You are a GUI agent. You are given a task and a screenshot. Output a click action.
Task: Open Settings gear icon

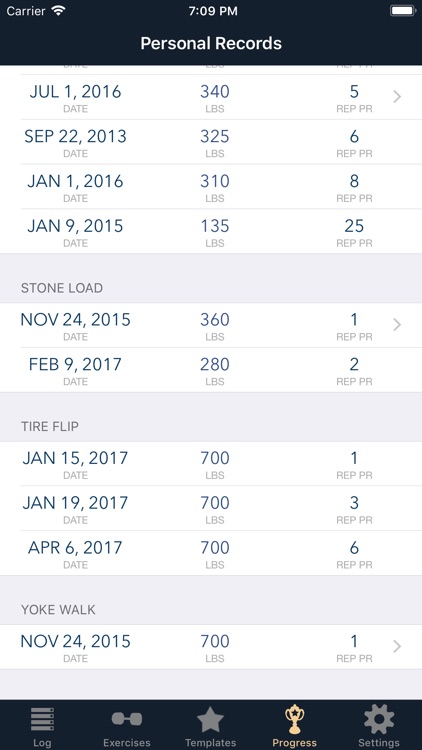tap(379, 719)
